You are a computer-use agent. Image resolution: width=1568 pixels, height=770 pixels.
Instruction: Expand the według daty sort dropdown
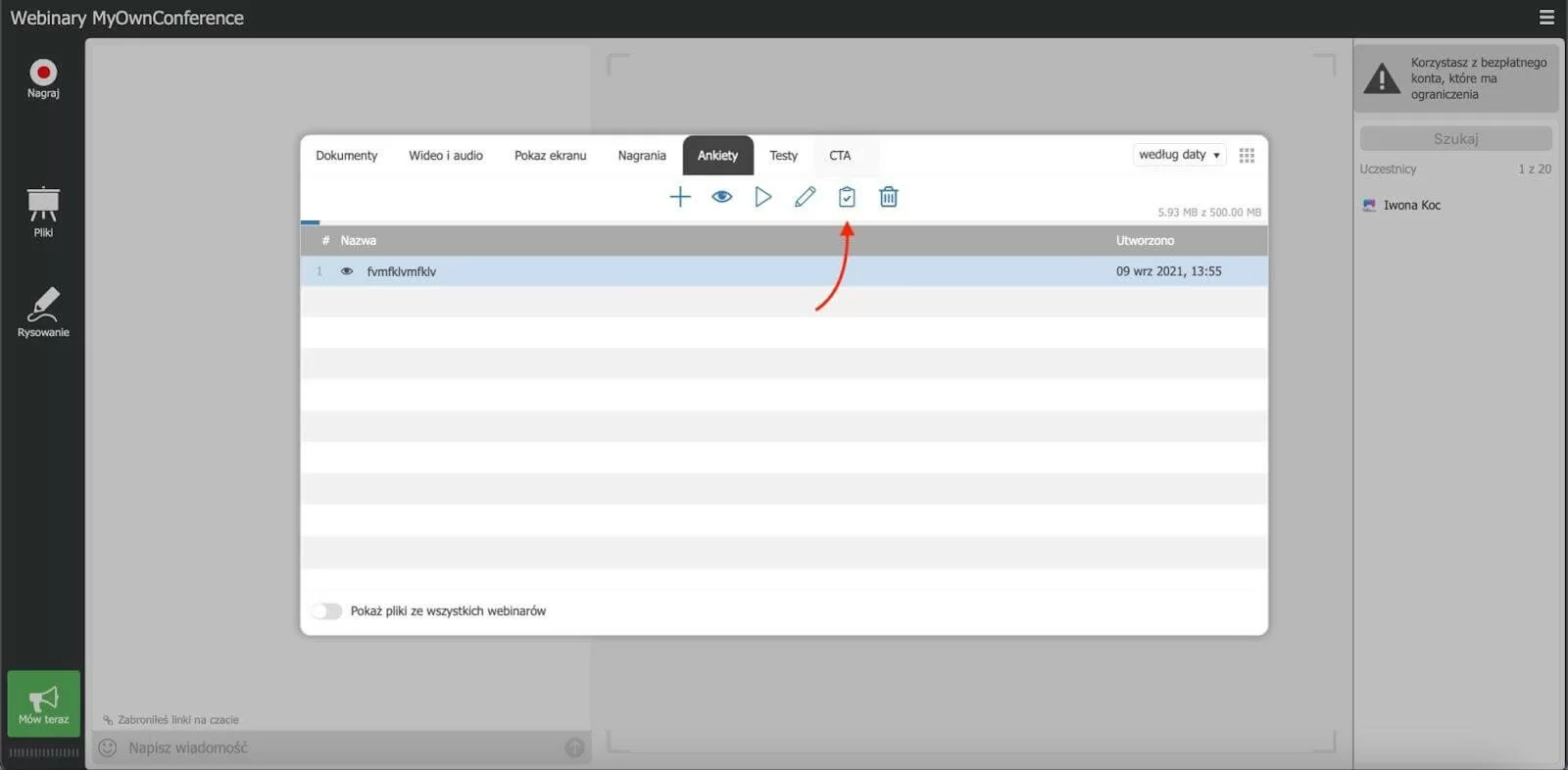coord(1179,155)
